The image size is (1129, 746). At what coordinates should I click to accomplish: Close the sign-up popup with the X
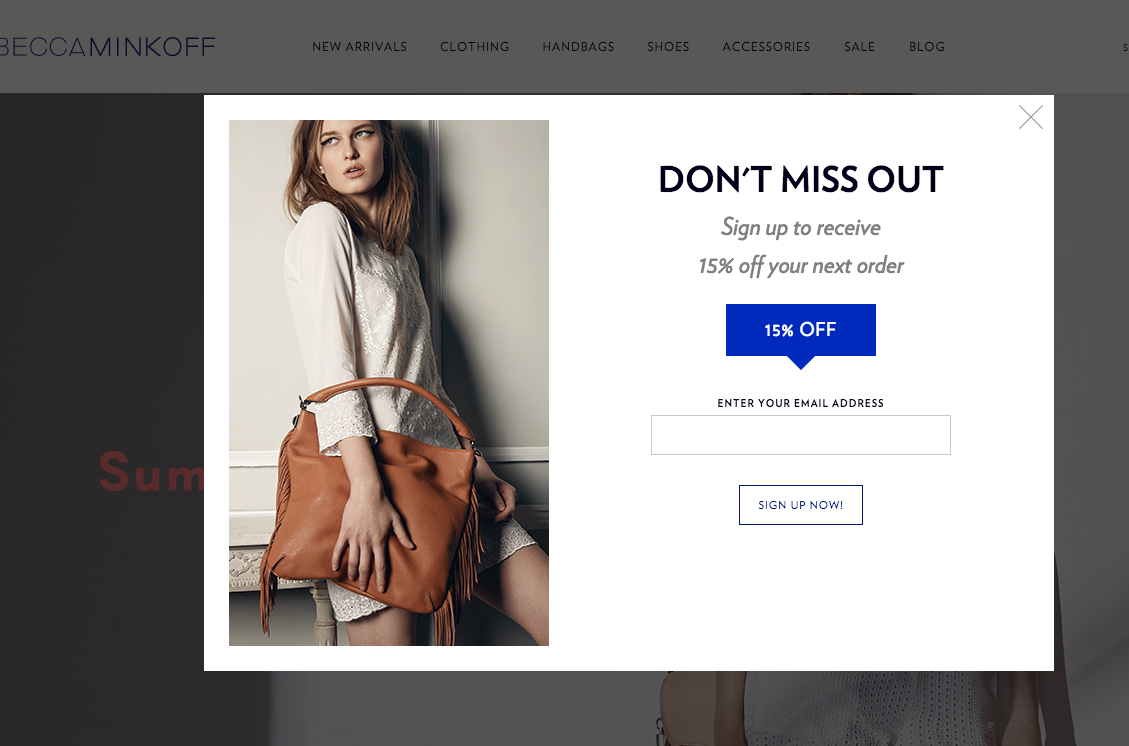[x=1030, y=117]
